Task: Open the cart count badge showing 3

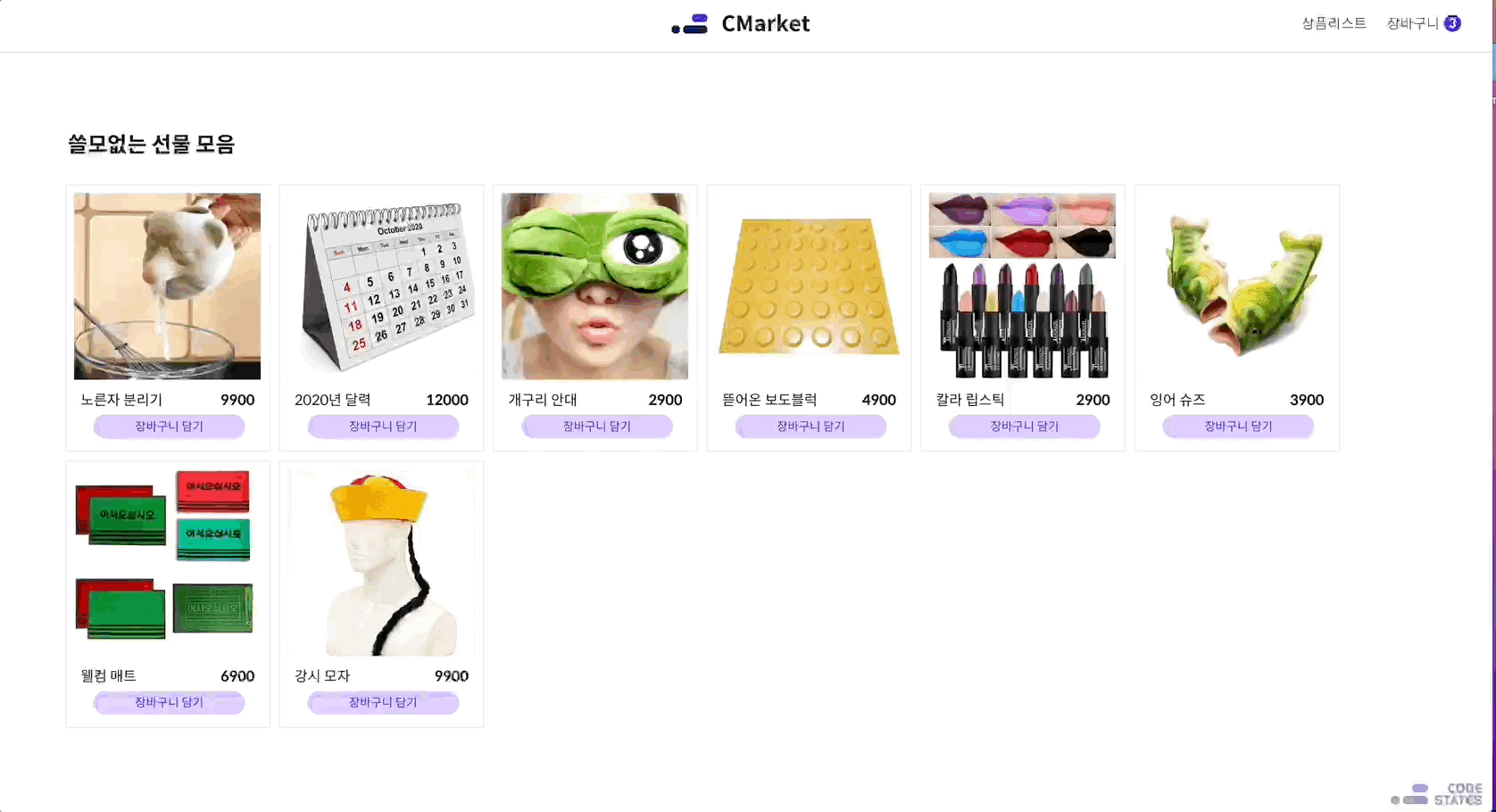Action: pyautogui.click(x=1452, y=23)
